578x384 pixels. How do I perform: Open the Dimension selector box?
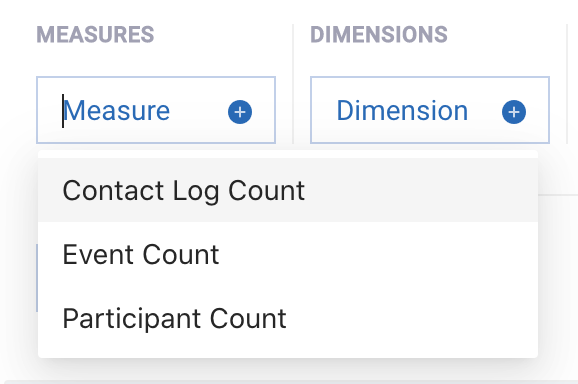[430, 110]
